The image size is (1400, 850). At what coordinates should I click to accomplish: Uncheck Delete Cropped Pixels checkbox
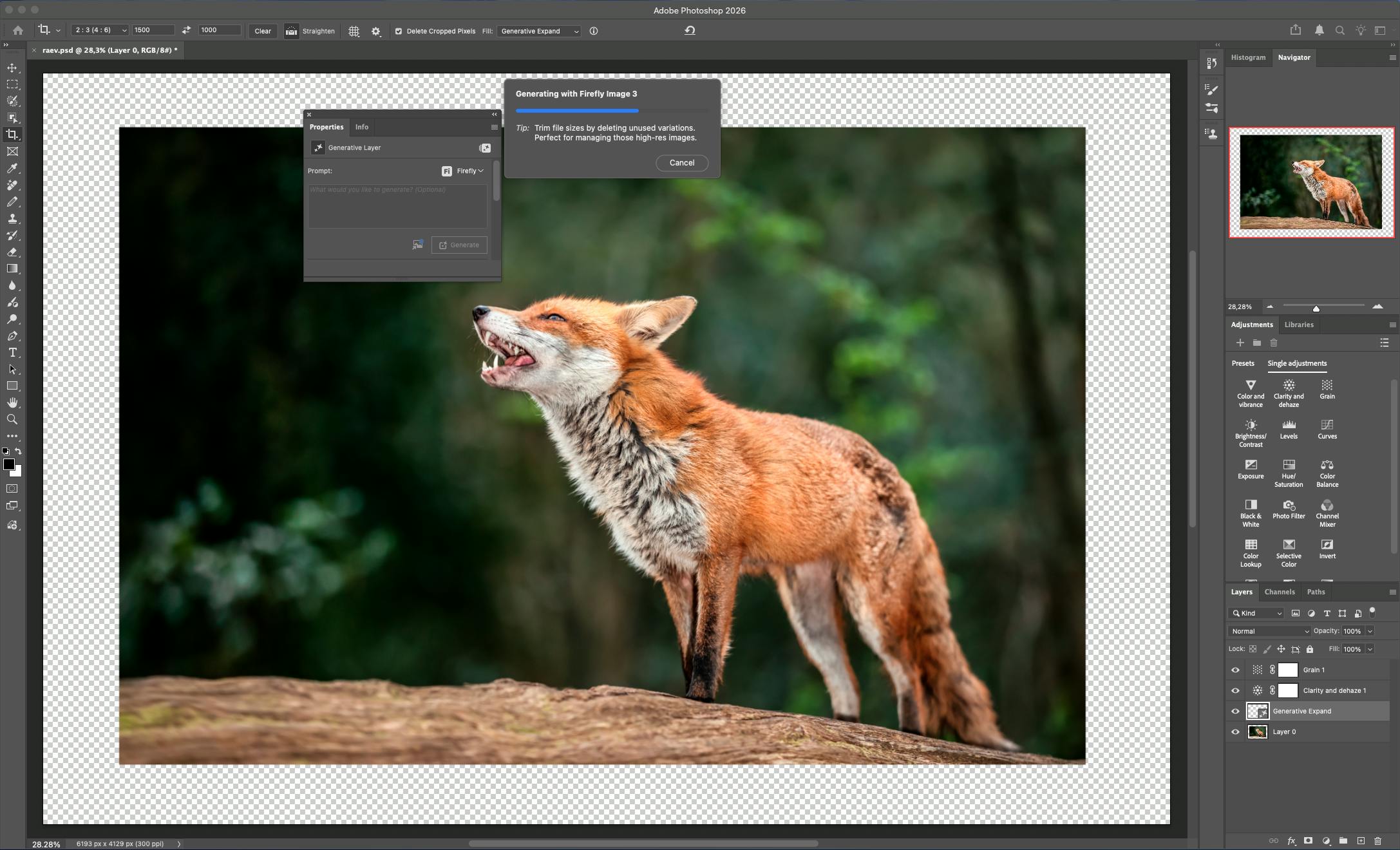(399, 31)
